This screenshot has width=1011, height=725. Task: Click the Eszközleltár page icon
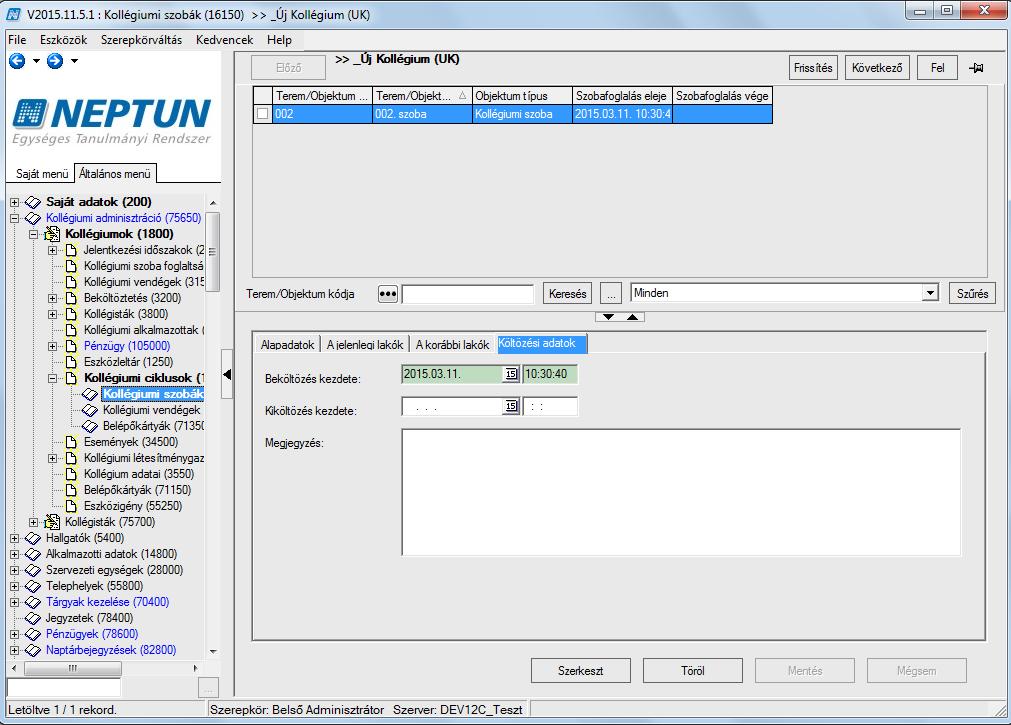click(x=72, y=362)
